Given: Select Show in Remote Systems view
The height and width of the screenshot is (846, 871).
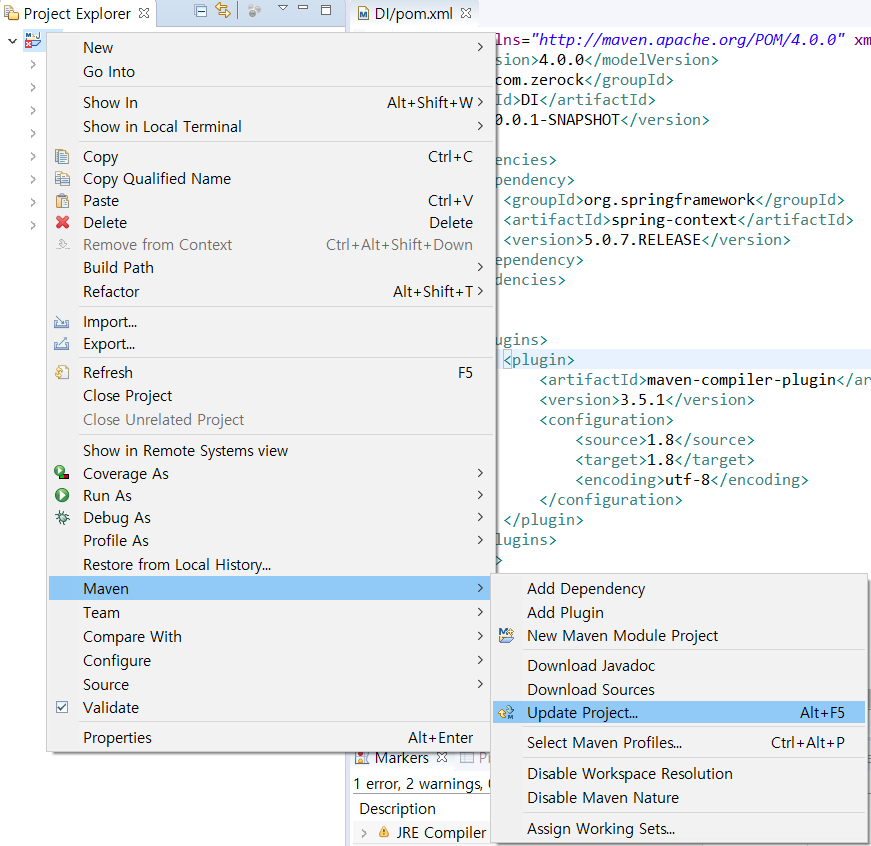Looking at the screenshot, I should [271, 450].
